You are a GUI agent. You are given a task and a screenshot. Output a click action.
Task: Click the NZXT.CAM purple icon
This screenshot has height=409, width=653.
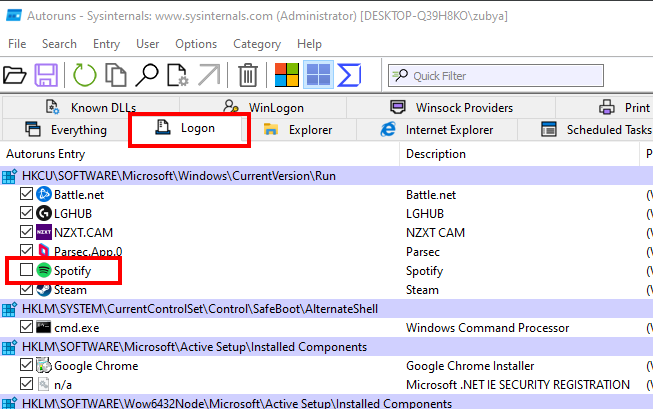44,232
